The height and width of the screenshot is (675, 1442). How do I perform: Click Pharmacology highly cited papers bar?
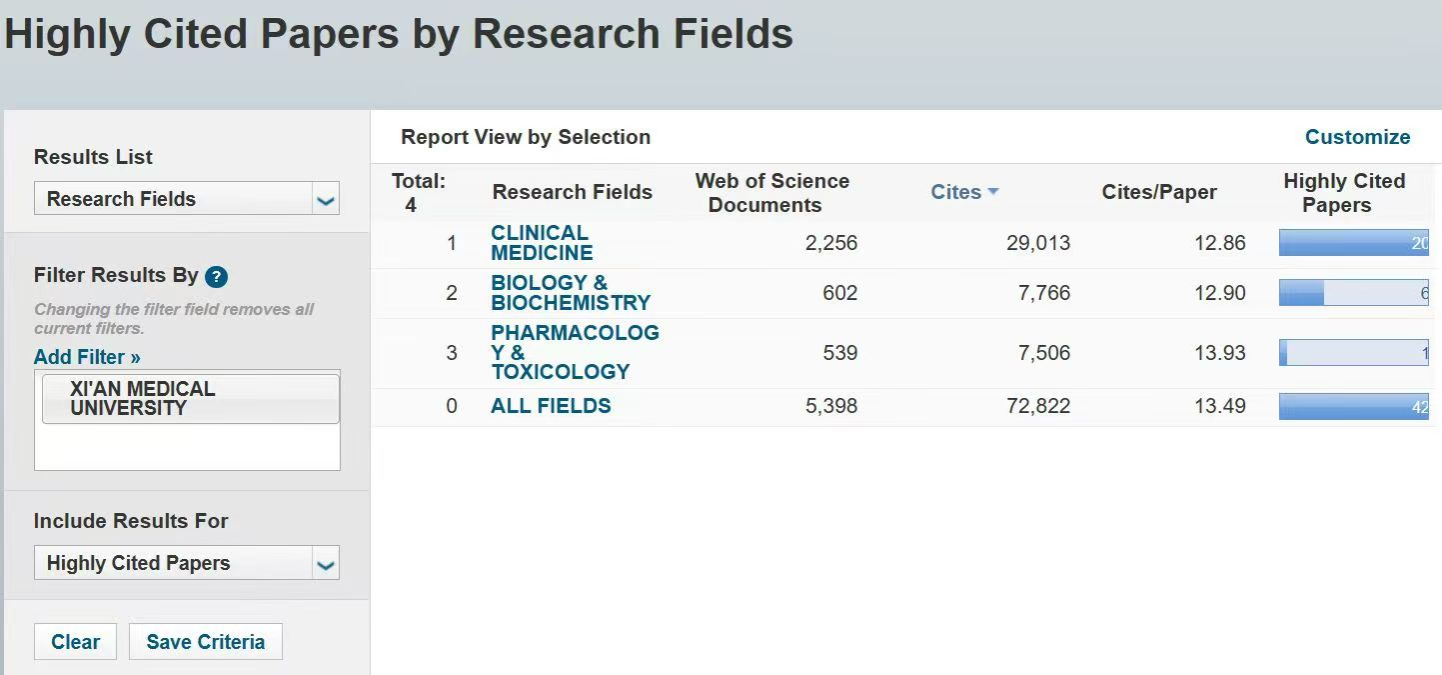[1354, 352]
